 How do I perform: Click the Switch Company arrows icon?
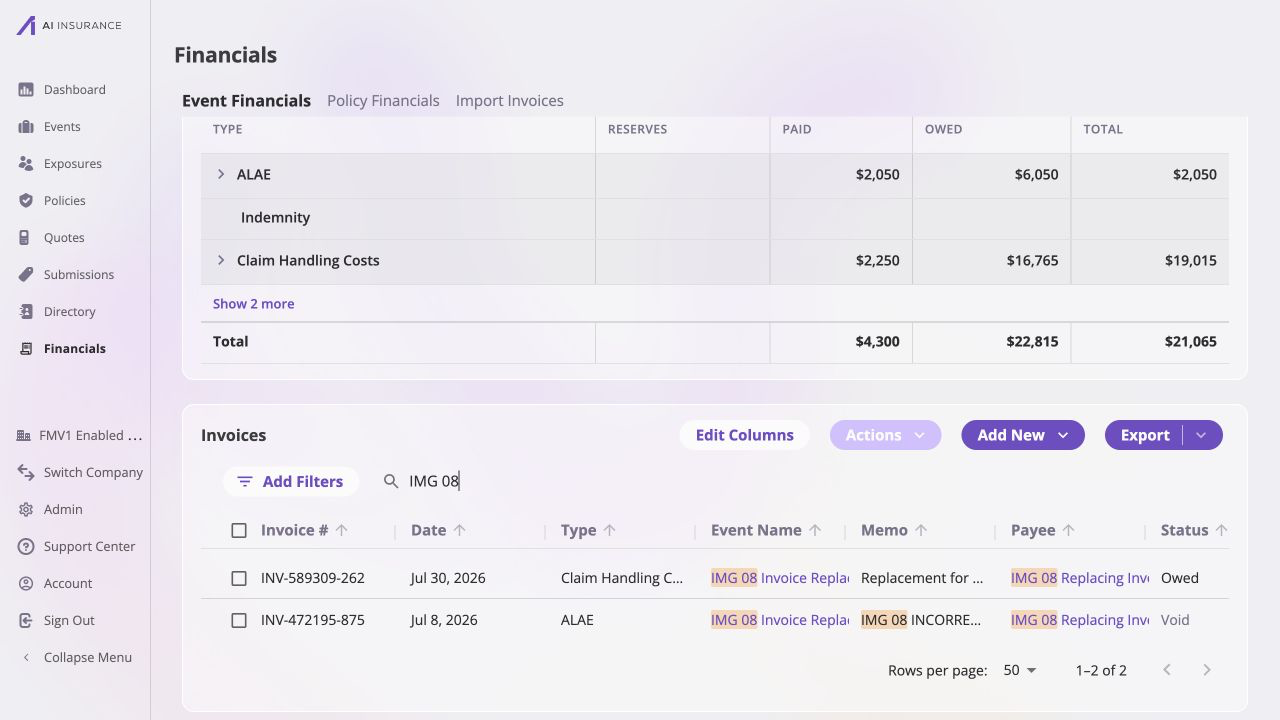tap(26, 473)
